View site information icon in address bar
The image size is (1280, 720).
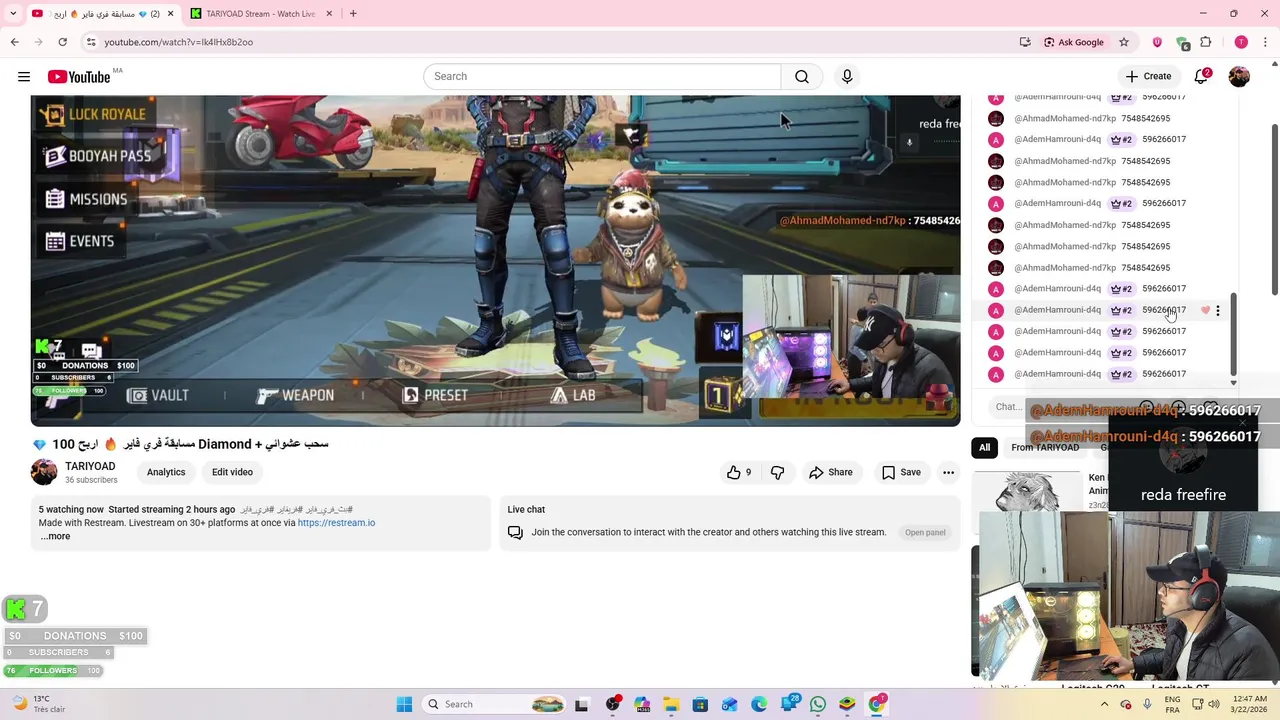(x=91, y=42)
